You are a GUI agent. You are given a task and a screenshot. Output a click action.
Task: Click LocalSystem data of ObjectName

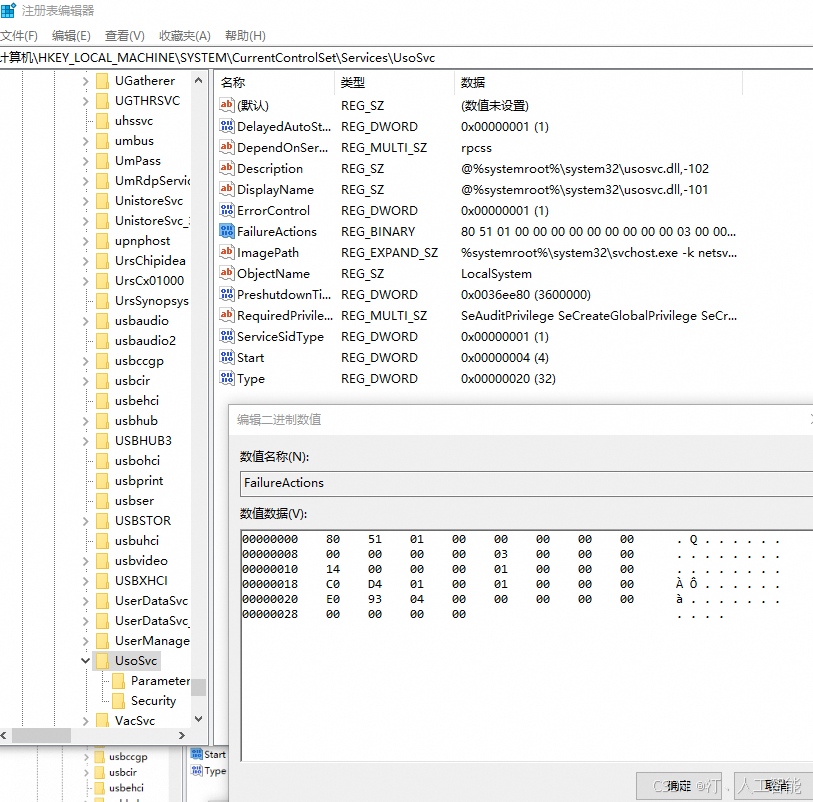496,274
